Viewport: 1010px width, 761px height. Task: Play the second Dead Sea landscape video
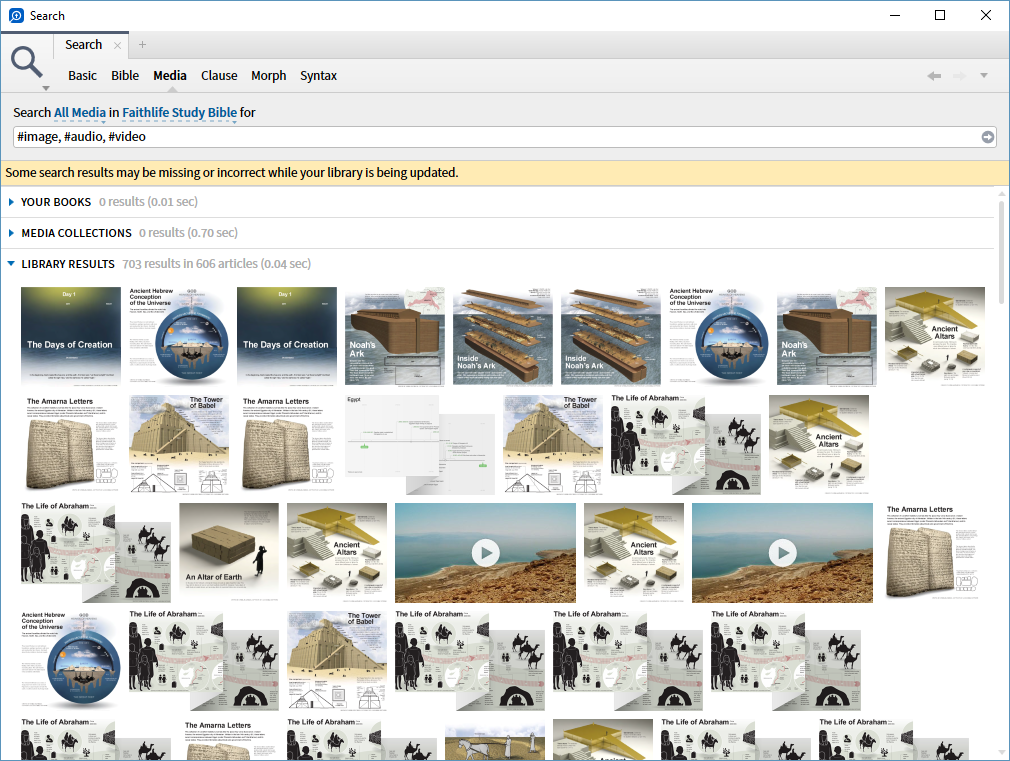783,553
